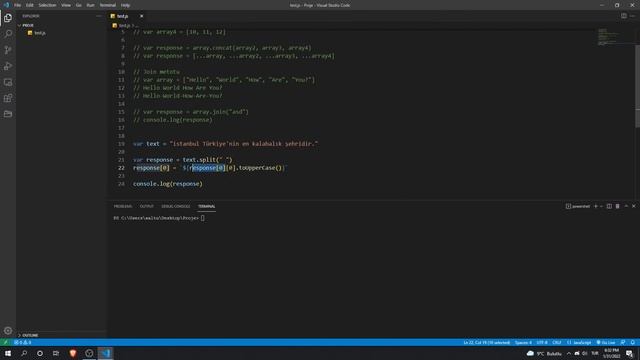This screenshot has height=360, width=640.
Task: Open the Manage gear menu
Action: (8, 331)
